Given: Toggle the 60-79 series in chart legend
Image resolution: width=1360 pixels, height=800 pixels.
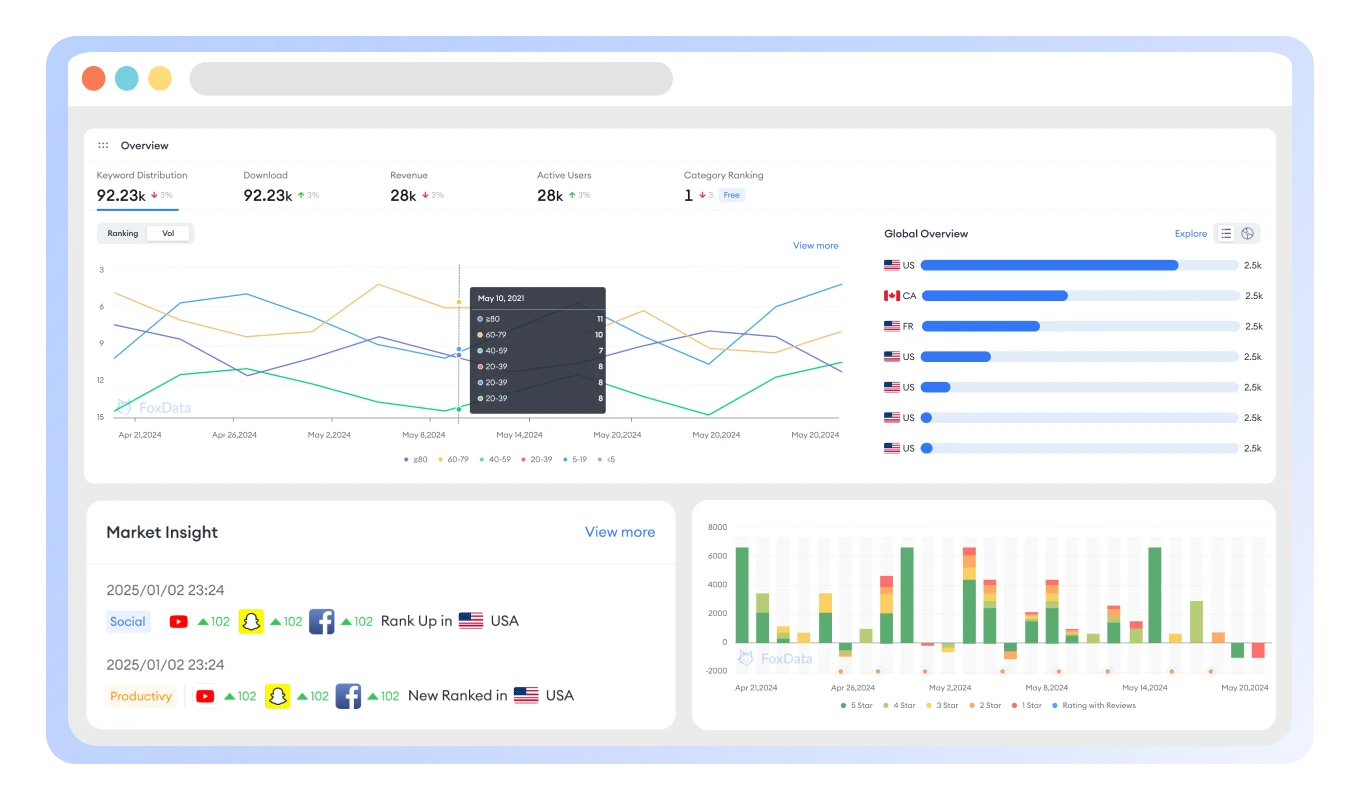Looking at the screenshot, I should tap(453, 460).
